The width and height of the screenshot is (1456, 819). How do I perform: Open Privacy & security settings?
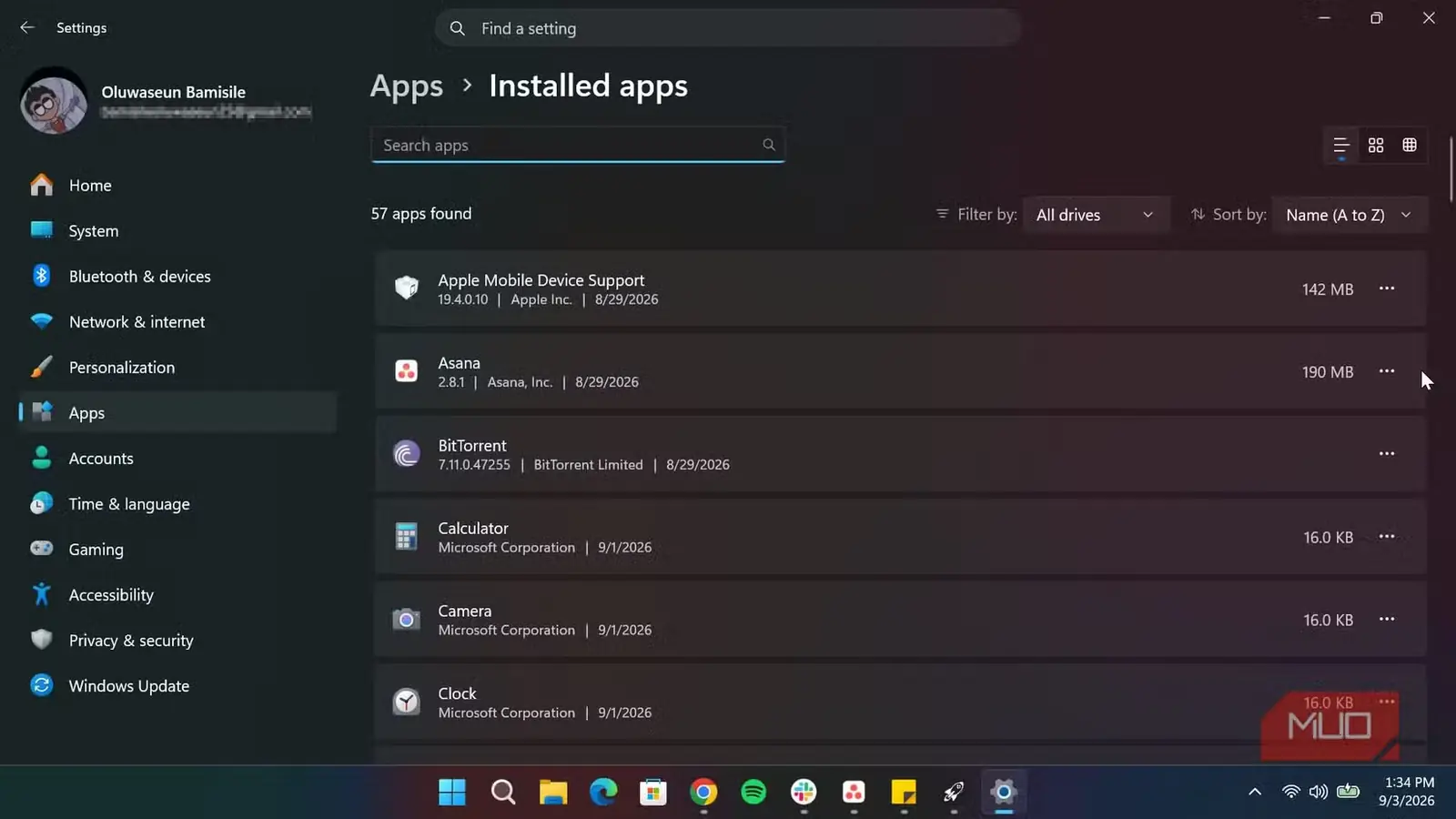pos(177,640)
